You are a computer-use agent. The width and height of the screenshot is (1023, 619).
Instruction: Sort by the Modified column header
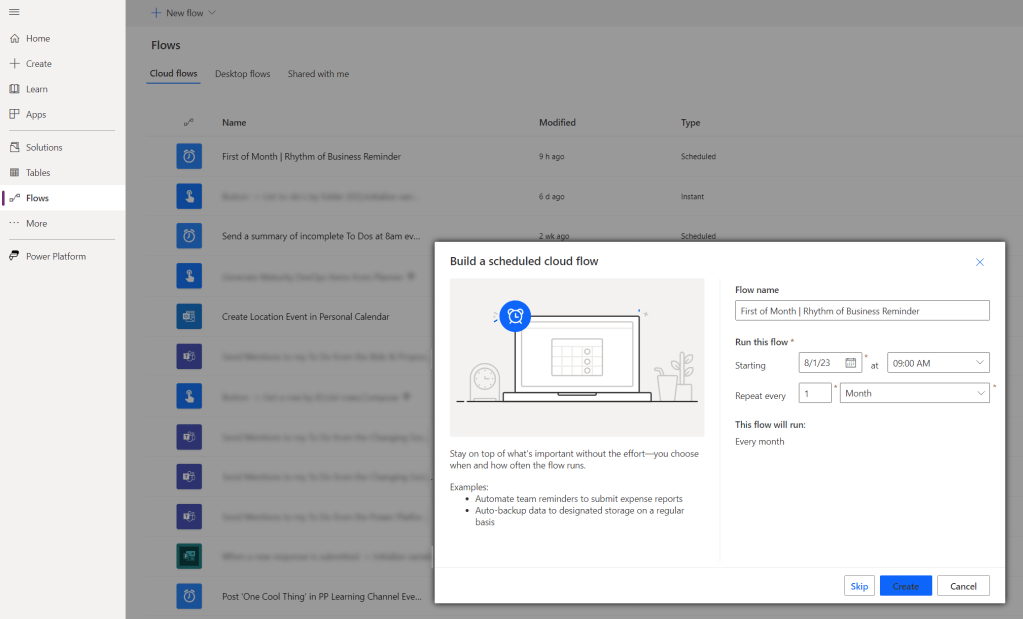click(x=557, y=122)
